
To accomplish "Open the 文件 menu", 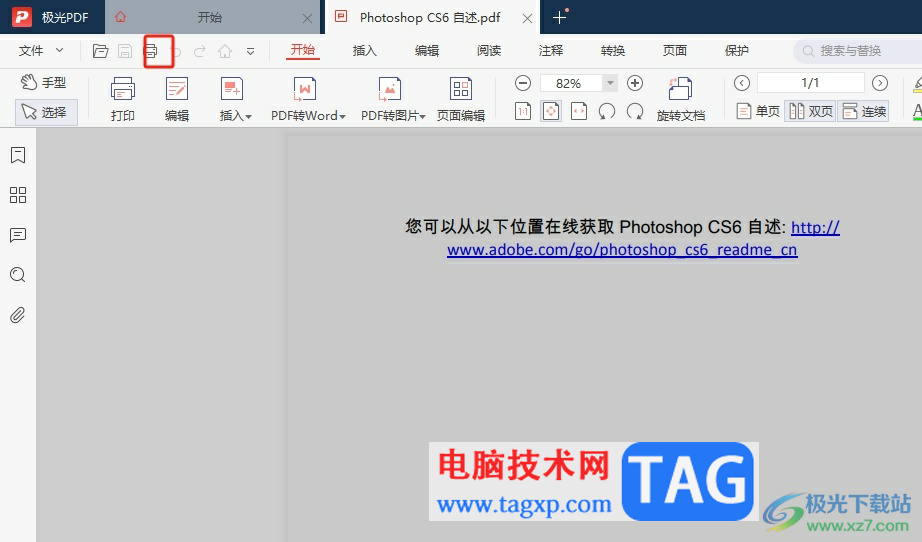I will pyautogui.click(x=41, y=51).
